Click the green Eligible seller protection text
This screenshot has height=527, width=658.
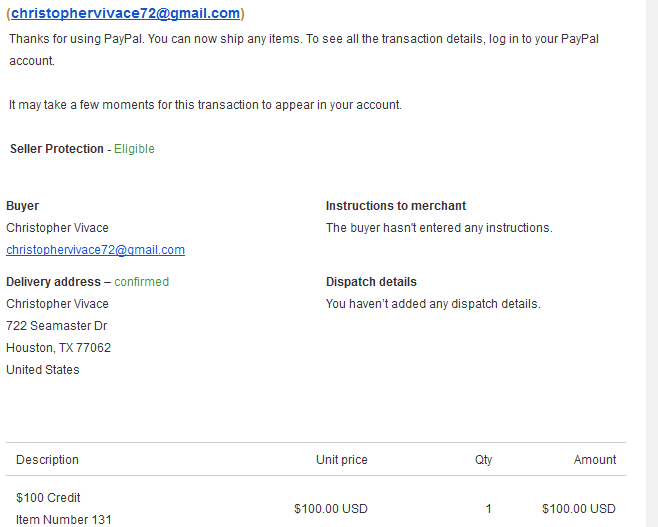pyautogui.click(x=134, y=149)
